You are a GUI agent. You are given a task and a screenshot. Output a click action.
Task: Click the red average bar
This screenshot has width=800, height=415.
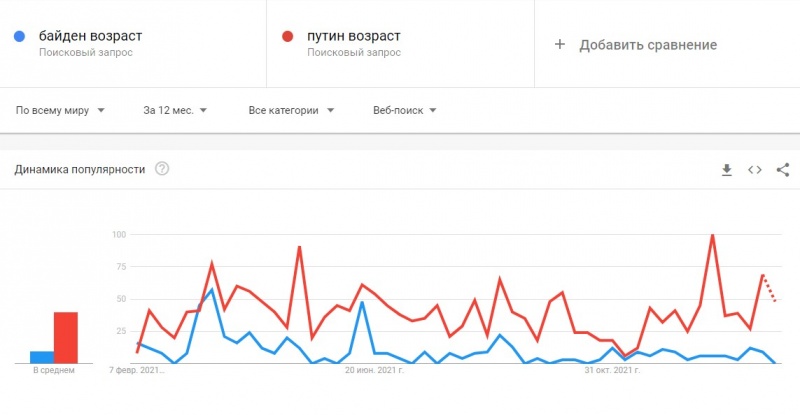66,337
